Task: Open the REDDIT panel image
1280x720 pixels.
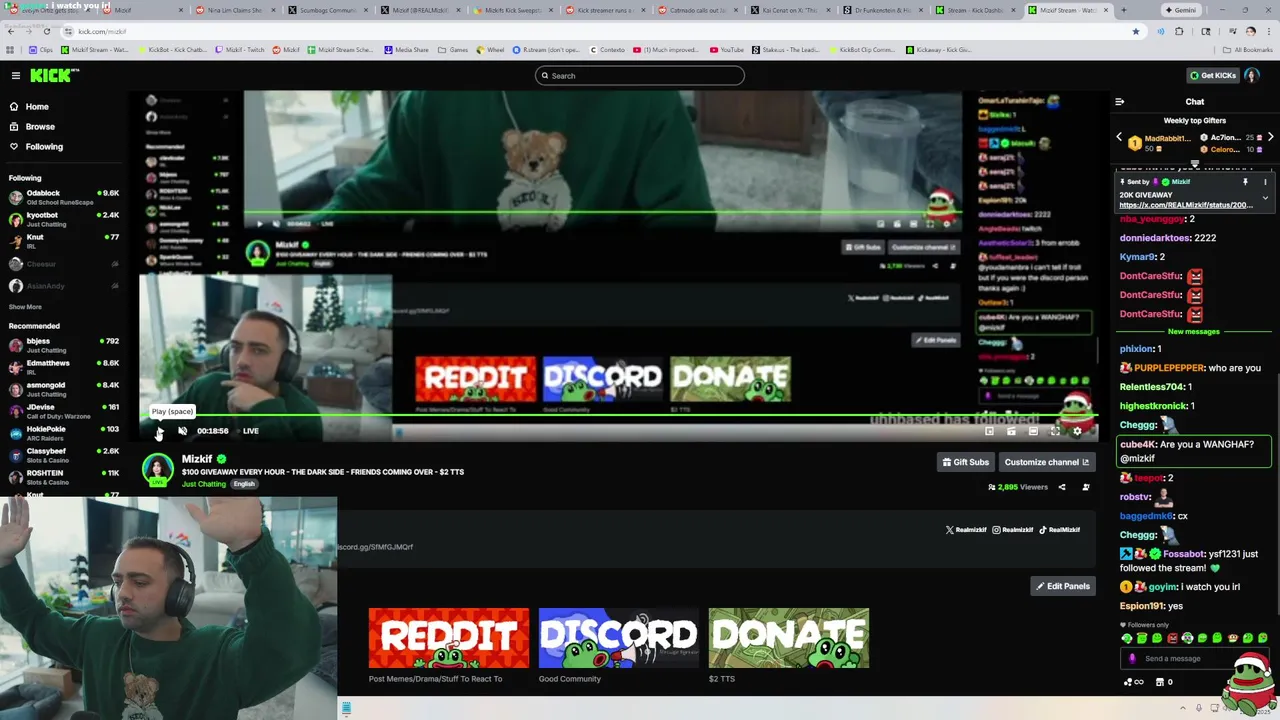Action: [449, 638]
